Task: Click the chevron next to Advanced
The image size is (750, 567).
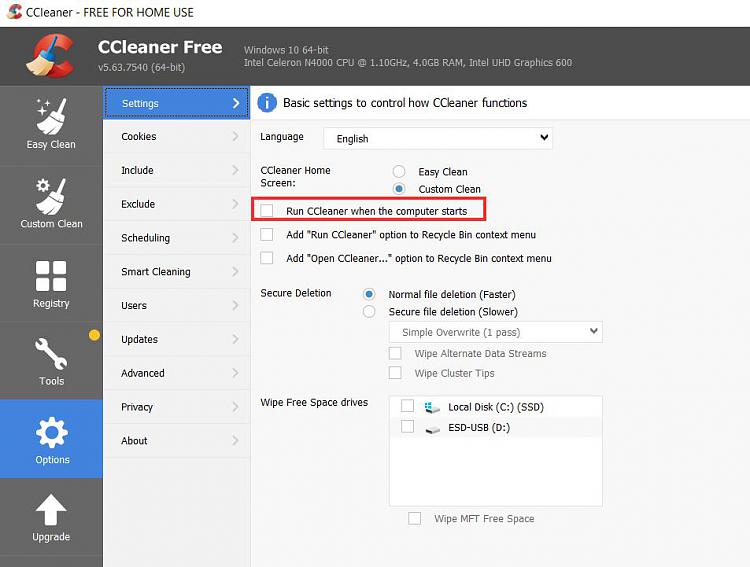Action: pos(235,373)
